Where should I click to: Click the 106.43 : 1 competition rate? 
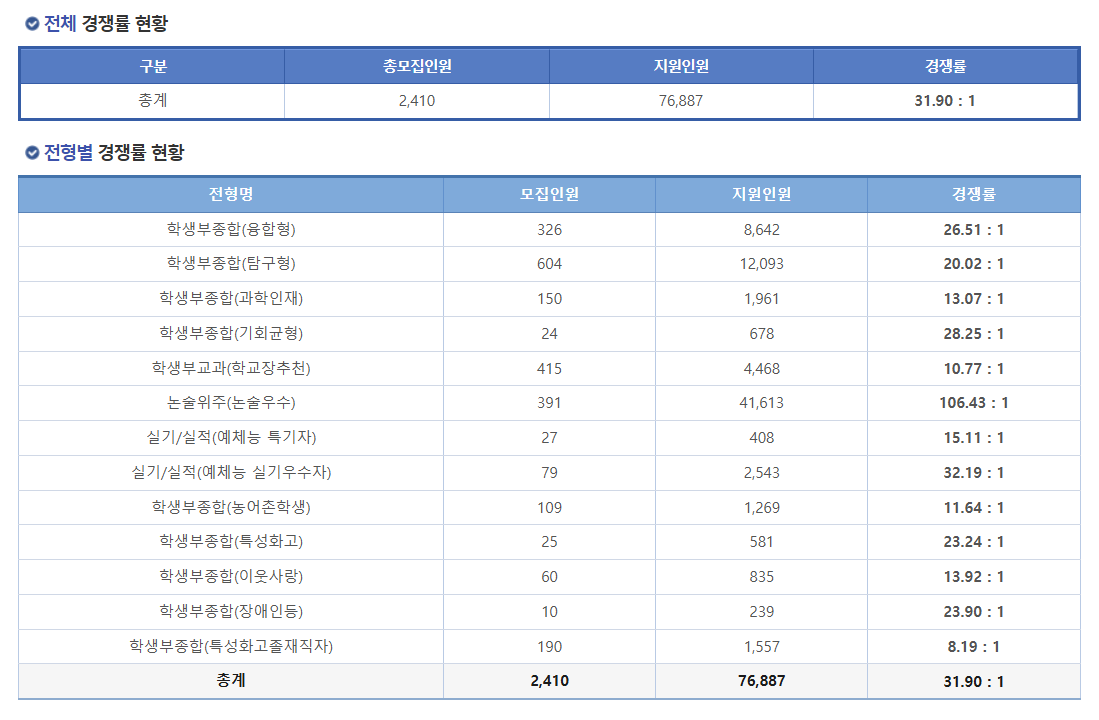coord(974,403)
